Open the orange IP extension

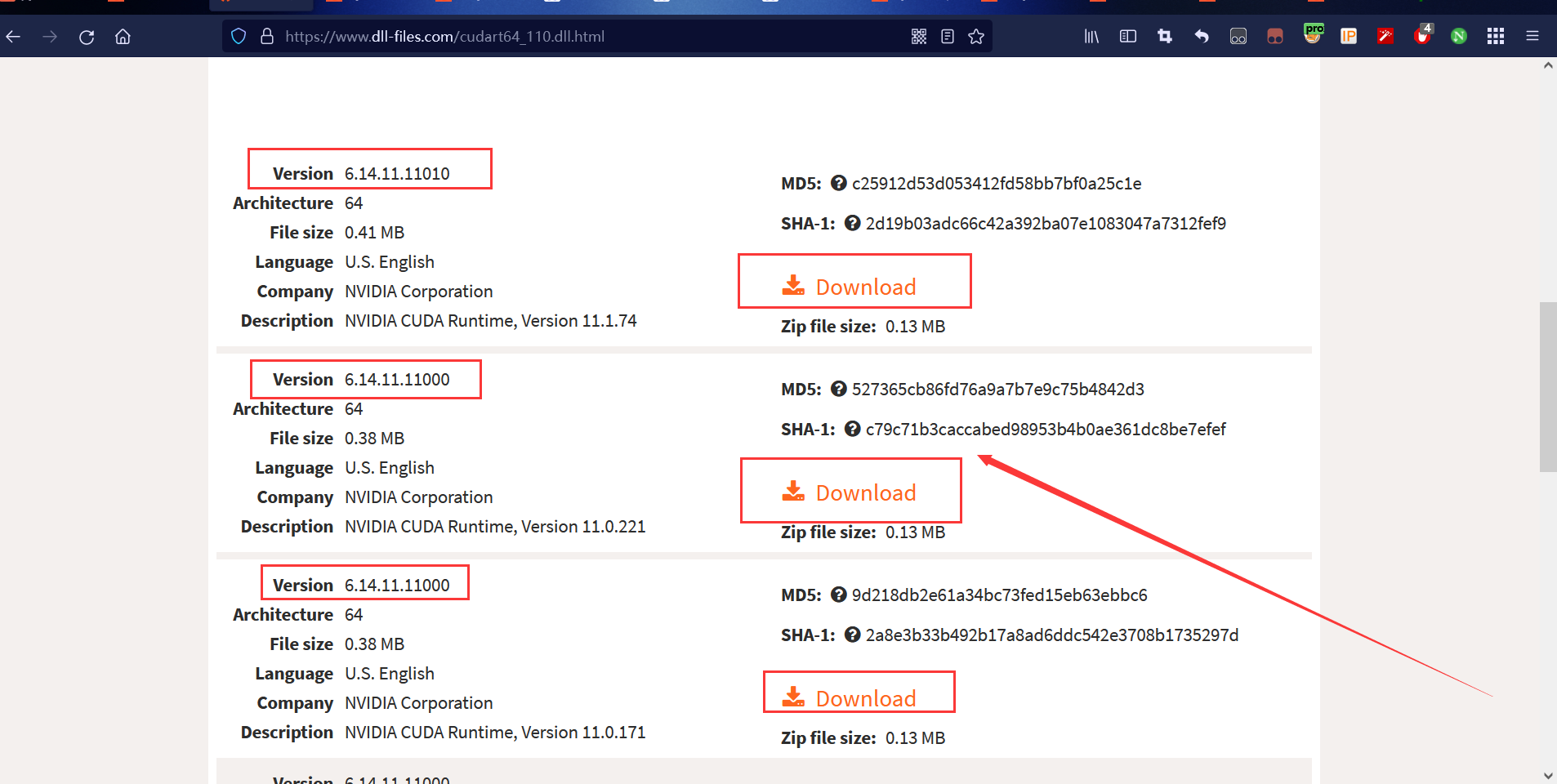[1349, 37]
